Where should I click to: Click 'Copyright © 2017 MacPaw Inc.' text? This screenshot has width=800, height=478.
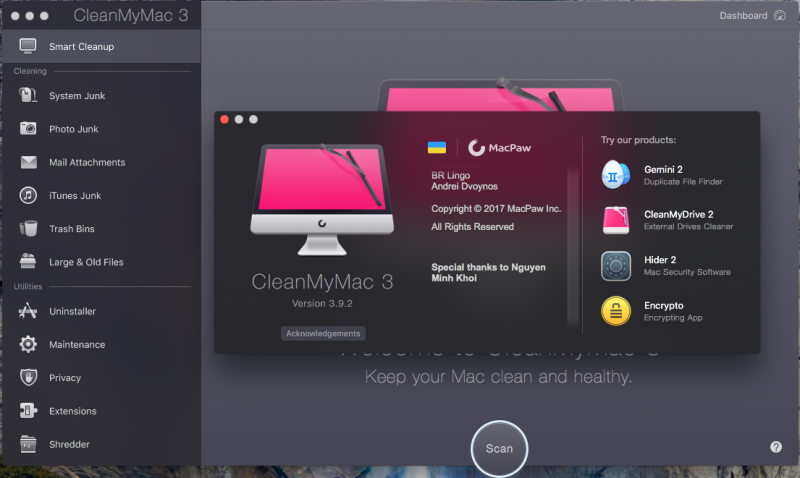tap(496, 209)
